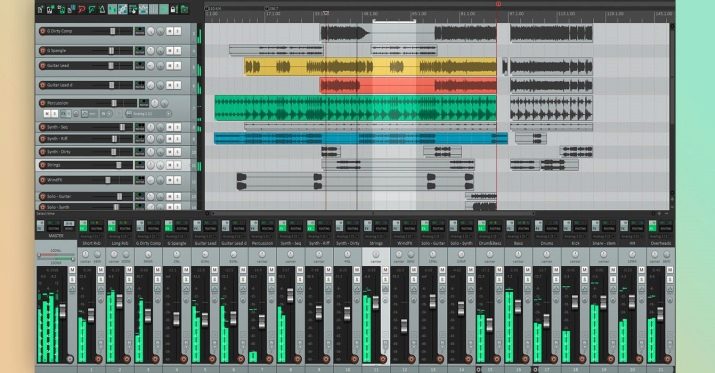
Task: Click the New Project toolbar icon
Action: pos(40,9)
